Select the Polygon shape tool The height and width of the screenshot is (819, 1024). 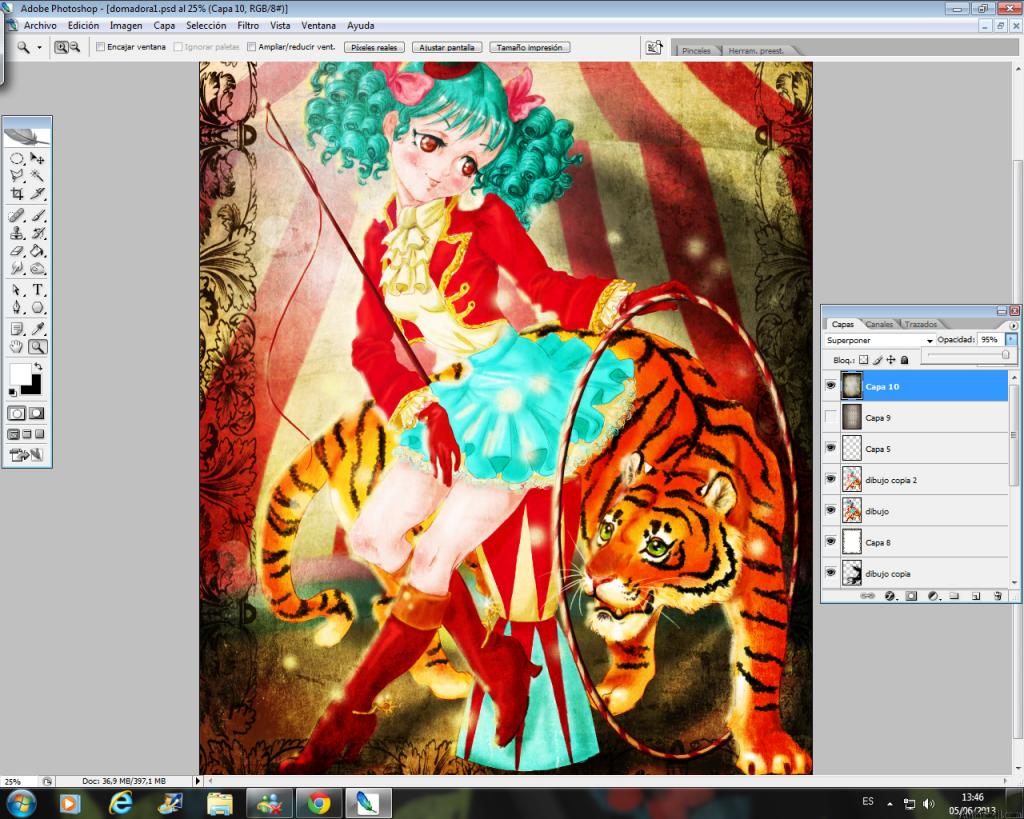(x=37, y=308)
